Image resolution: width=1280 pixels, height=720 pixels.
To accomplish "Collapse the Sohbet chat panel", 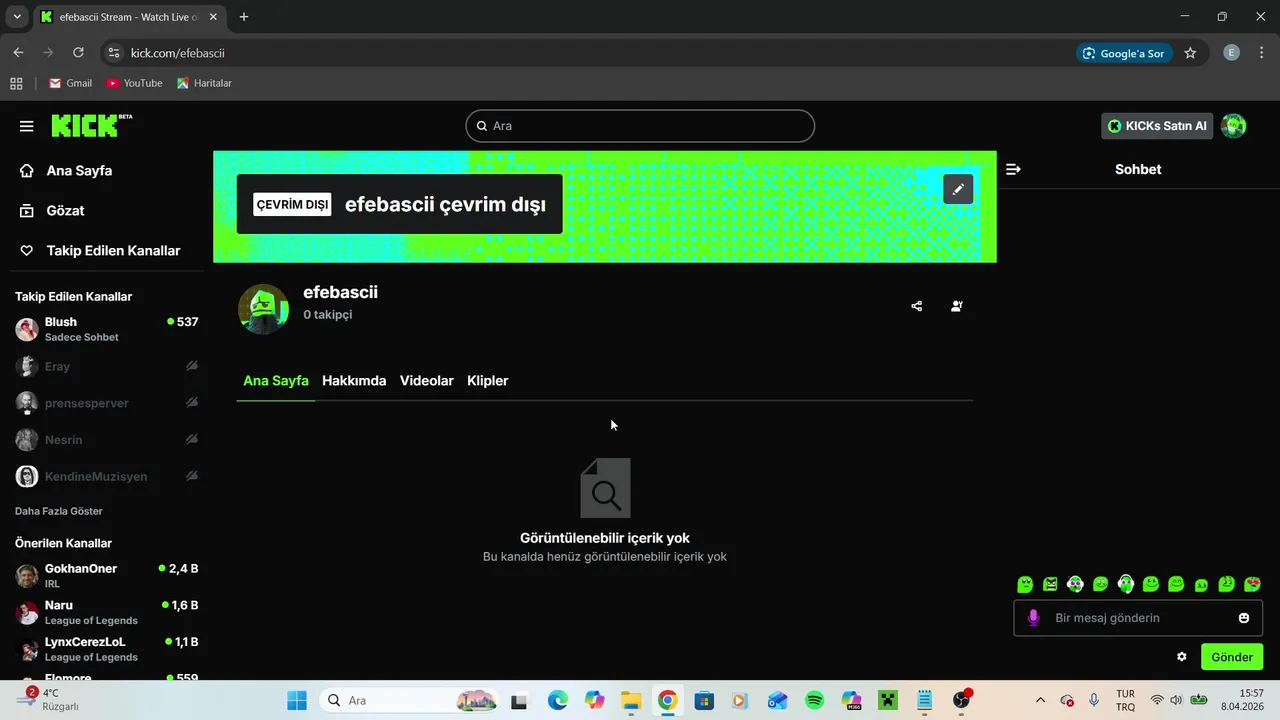I will 1013,169.
